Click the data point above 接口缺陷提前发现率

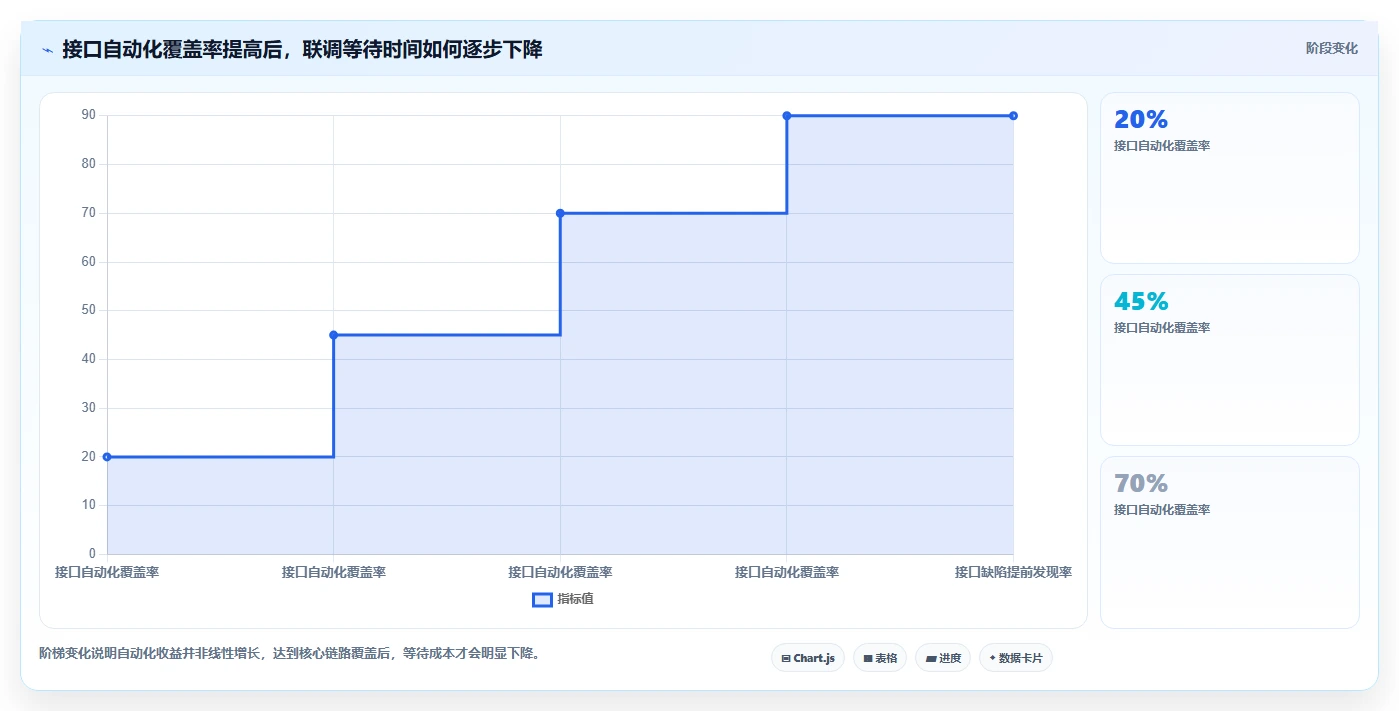click(1013, 116)
